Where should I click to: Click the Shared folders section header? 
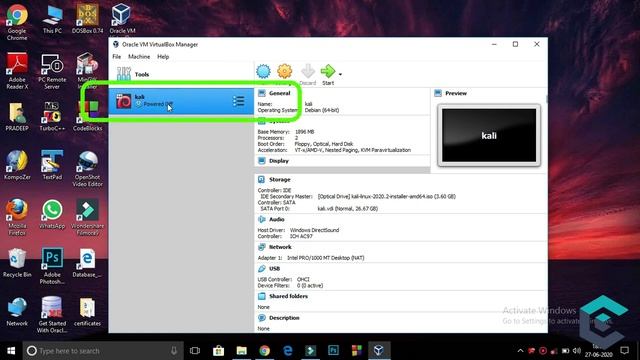point(288,296)
